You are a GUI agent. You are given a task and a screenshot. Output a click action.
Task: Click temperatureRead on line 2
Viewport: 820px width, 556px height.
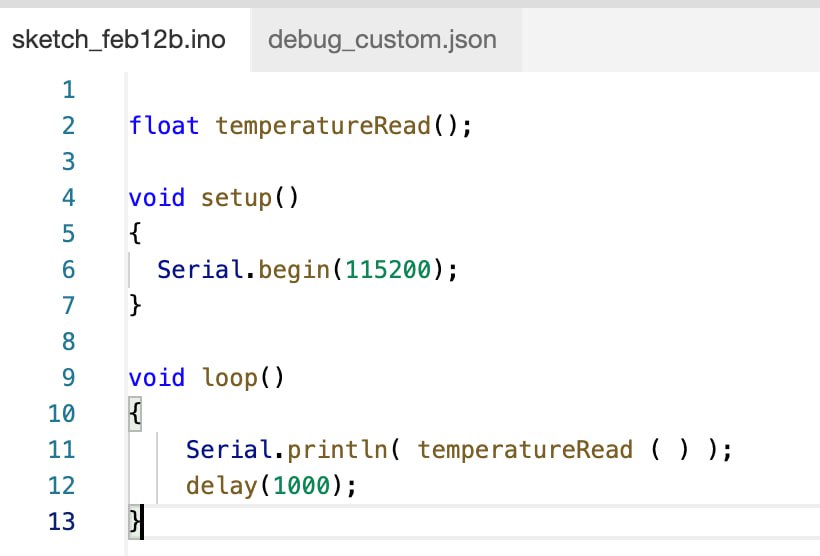322,126
